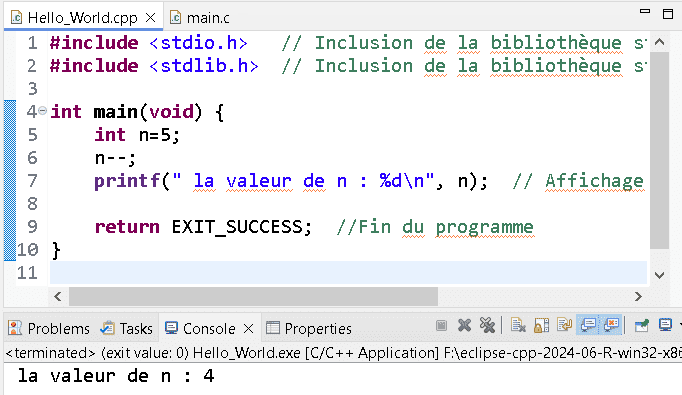Close the Console view tab

point(248,328)
